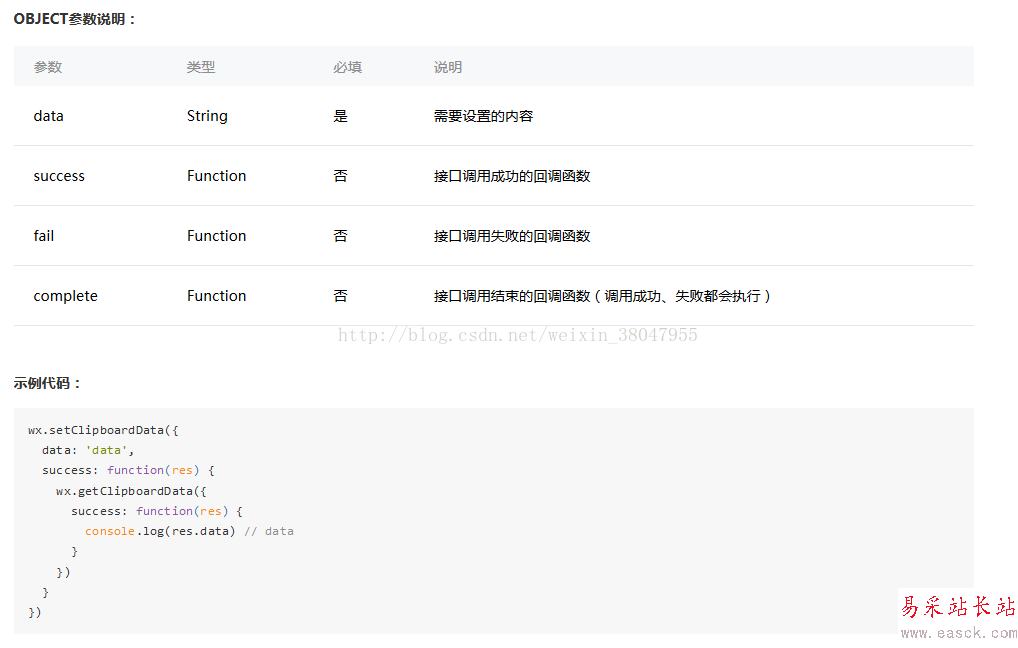The image size is (1018, 648).
Task: Click the www.easck.com watermark link
Action: 959,632
